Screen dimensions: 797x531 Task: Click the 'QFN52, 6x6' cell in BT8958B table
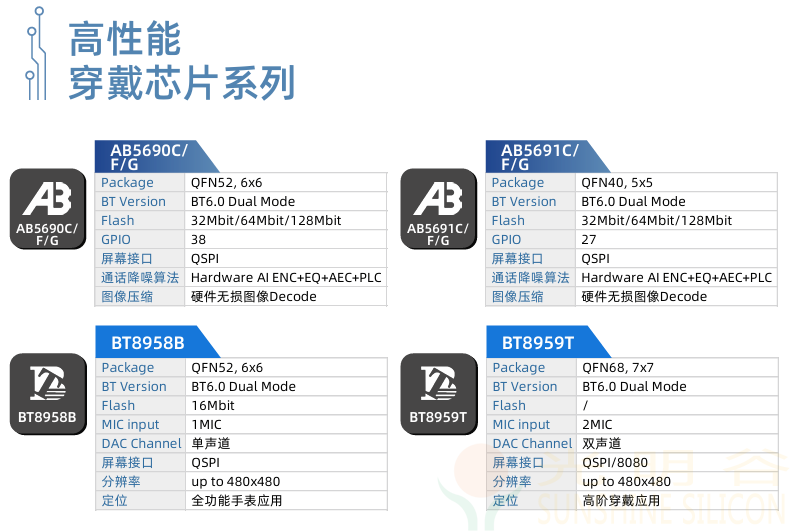227,367
